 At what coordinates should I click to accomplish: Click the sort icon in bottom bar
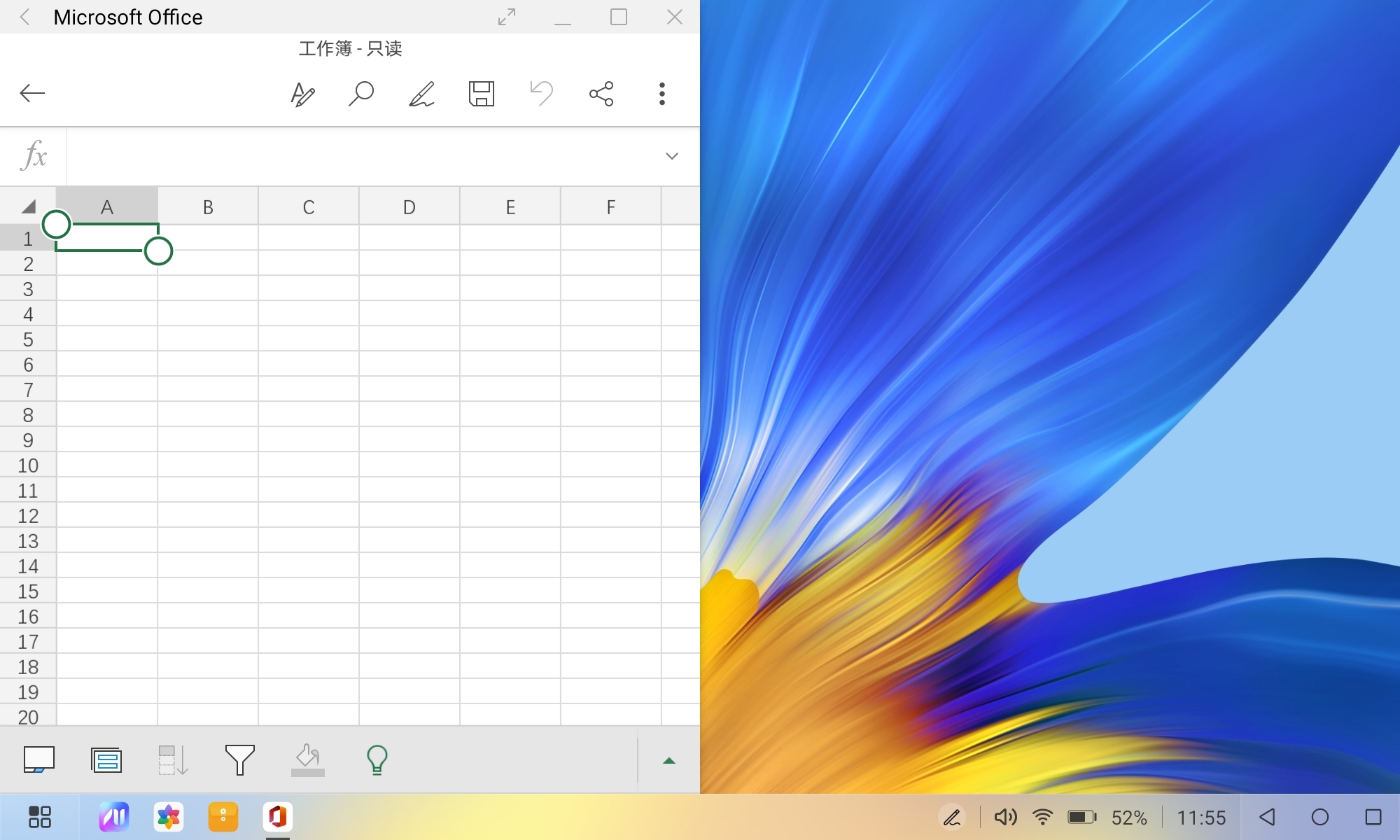click(x=173, y=760)
